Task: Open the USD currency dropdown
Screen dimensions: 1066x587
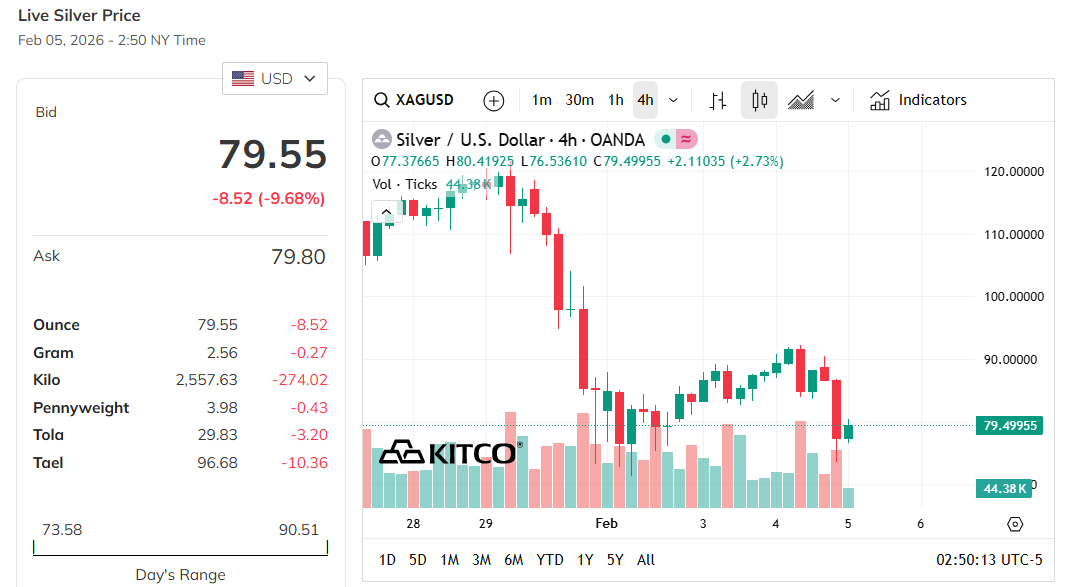Action: [x=275, y=78]
